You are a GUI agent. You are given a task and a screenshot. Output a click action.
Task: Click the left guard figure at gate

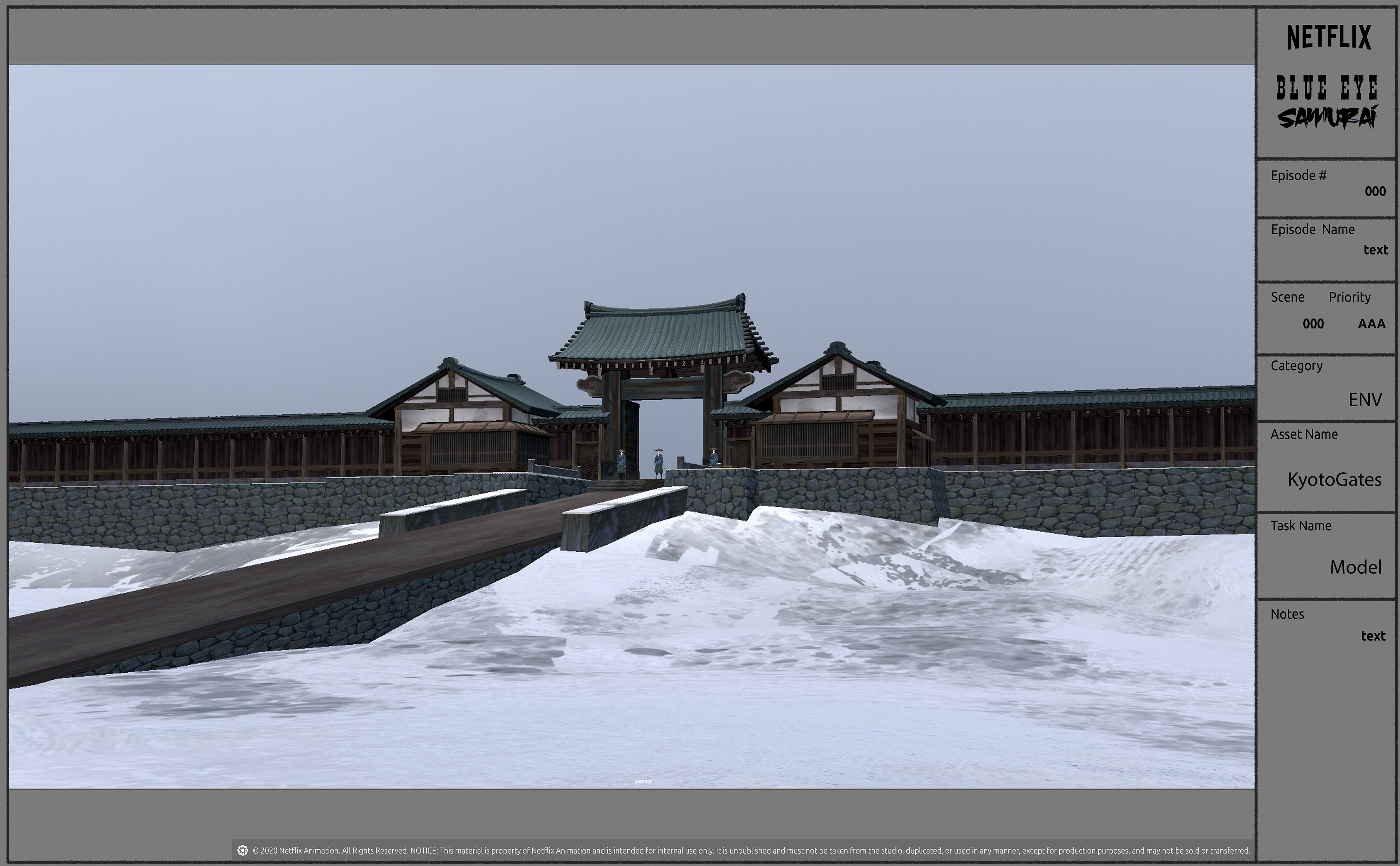pyautogui.click(x=621, y=463)
